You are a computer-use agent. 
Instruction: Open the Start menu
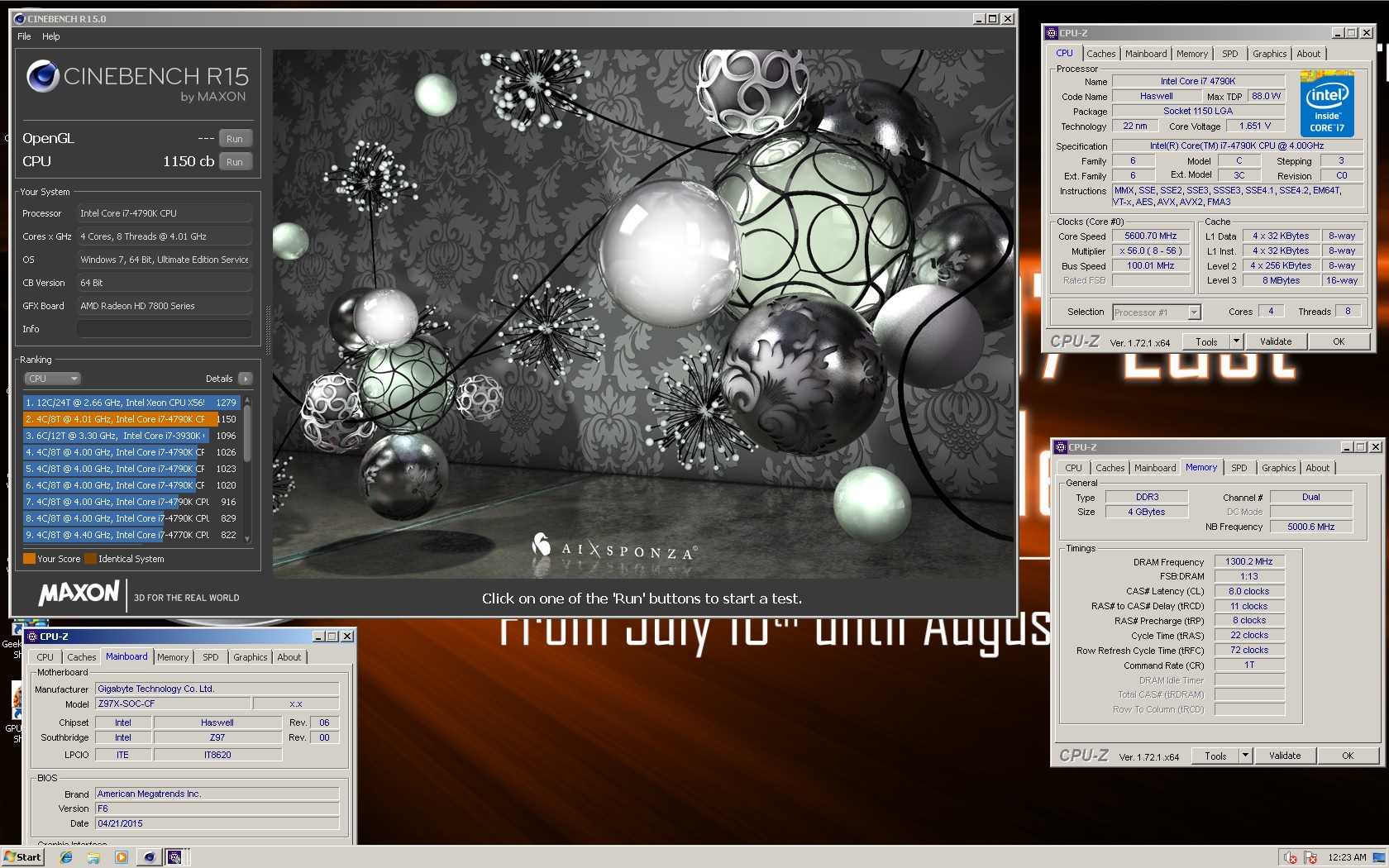tap(22, 857)
